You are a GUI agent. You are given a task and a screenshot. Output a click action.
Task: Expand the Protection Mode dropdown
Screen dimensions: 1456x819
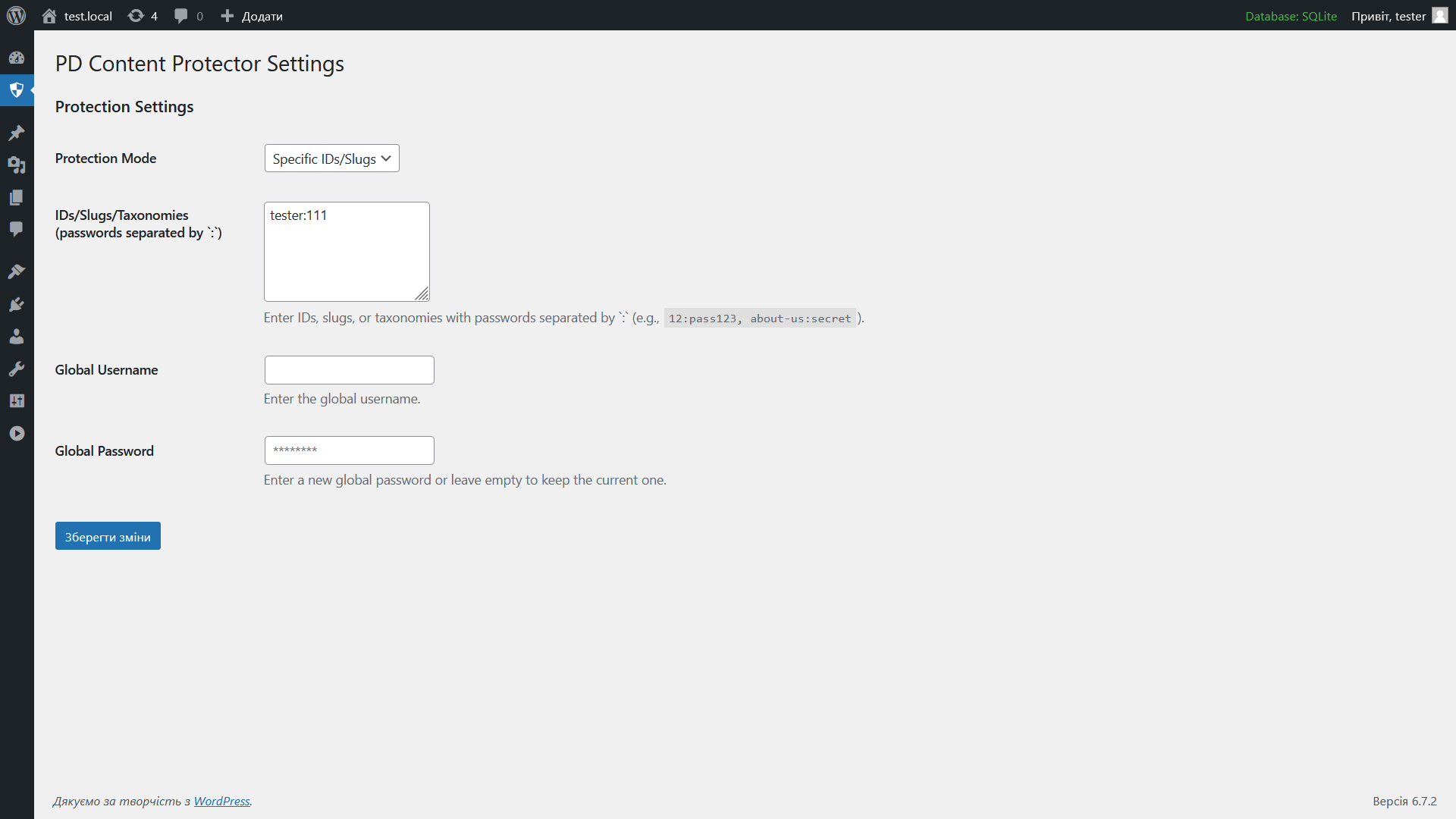pyautogui.click(x=331, y=158)
